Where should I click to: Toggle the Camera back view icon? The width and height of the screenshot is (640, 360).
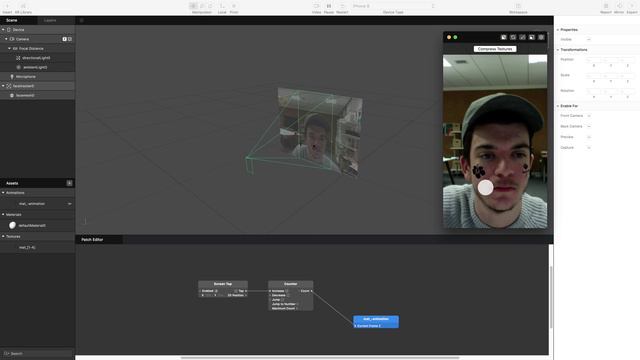tap(70, 39)
